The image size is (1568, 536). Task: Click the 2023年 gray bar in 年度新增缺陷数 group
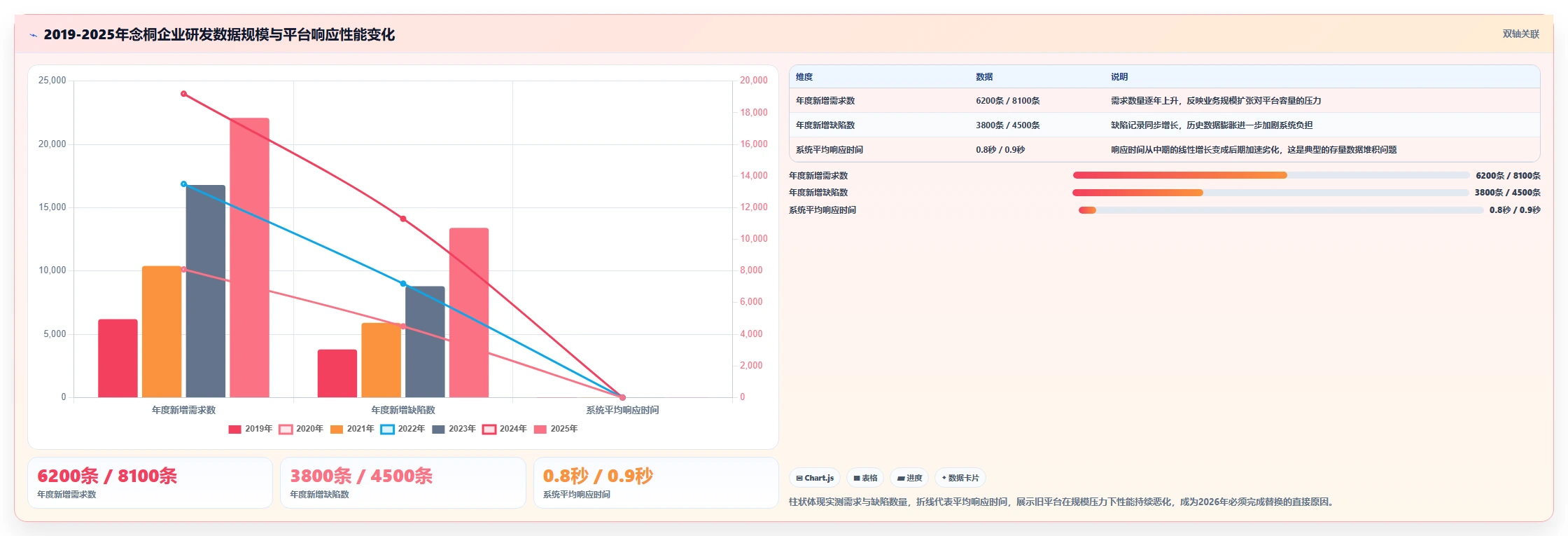(425, 342)
